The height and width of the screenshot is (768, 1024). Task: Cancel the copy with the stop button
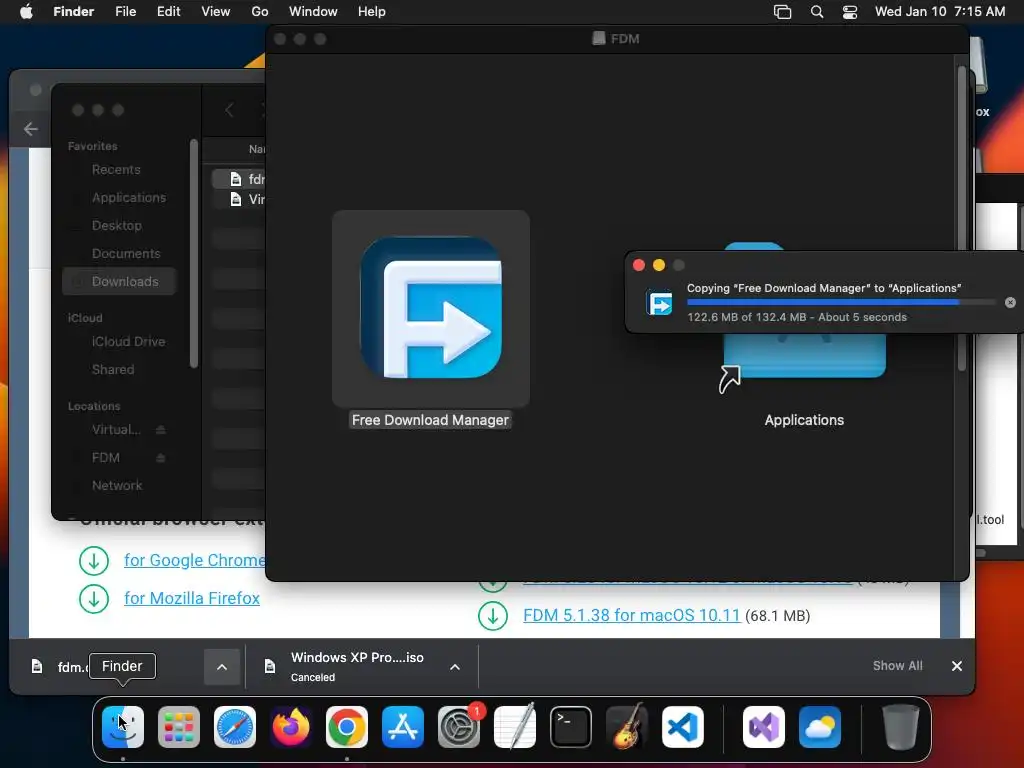tap(1010, 302)
